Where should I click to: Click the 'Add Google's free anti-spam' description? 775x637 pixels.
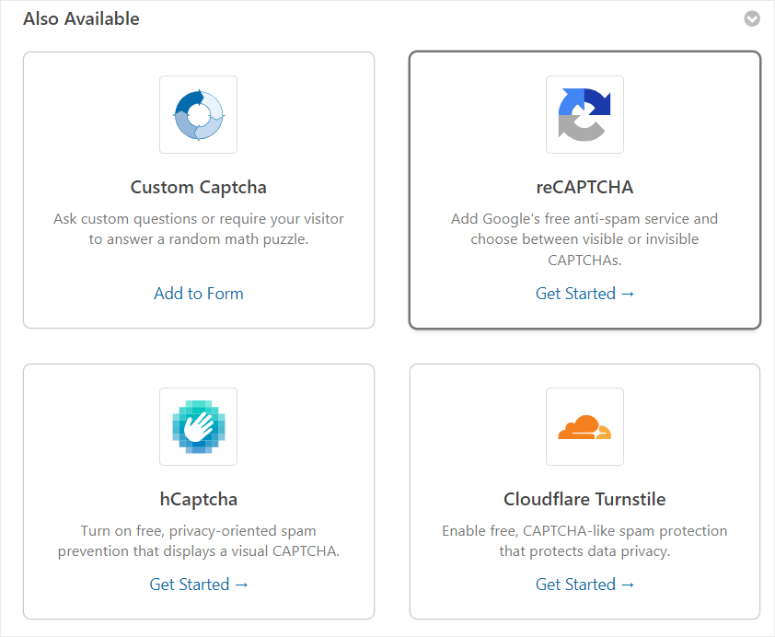coord(585,239)
